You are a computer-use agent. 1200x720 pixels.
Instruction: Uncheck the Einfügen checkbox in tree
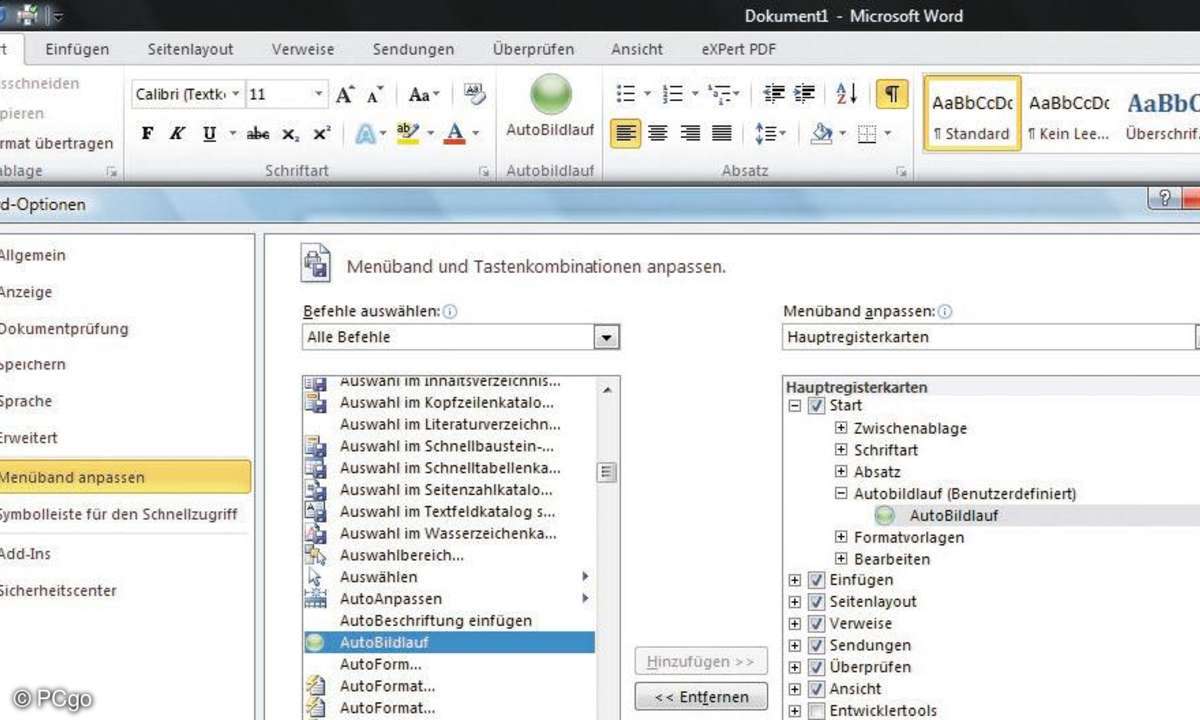coord(816,580)
